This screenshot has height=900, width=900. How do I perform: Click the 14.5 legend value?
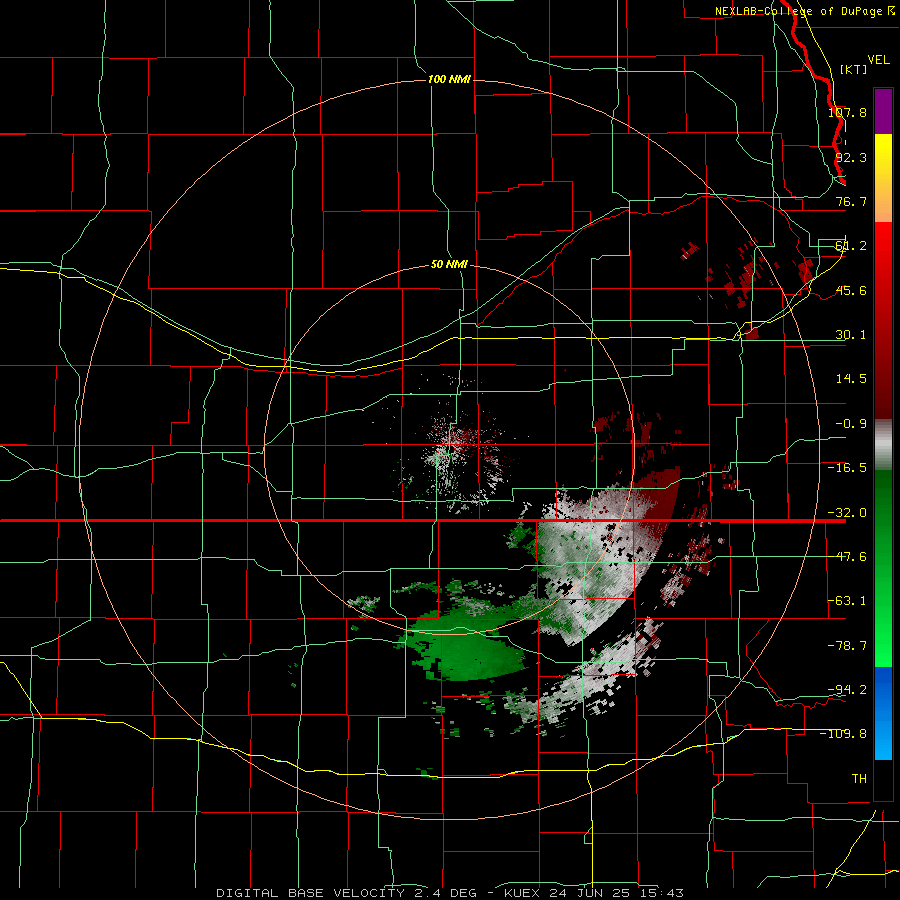coord(851,379)
